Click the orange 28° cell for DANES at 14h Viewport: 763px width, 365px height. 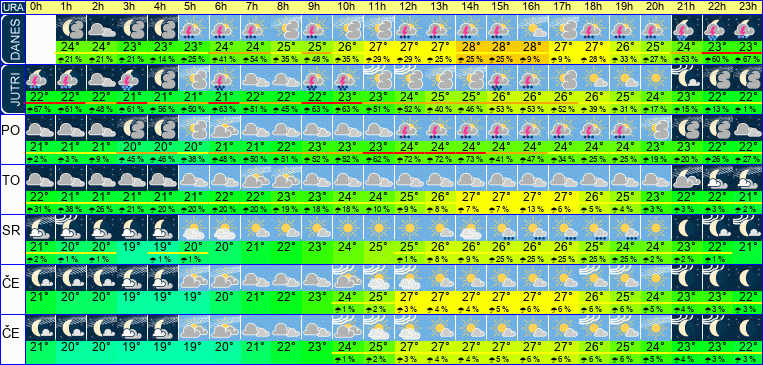pyautogui.click(x=470, y=48)
